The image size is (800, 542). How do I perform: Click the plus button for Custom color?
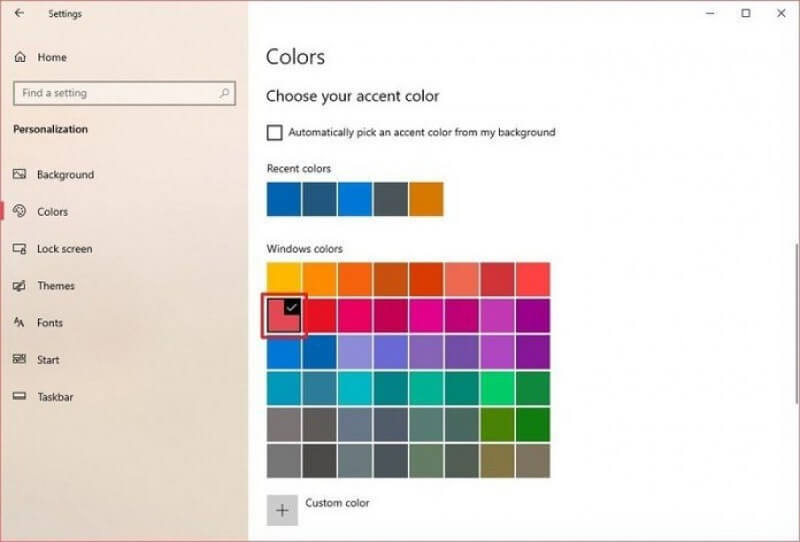[x=283, y=510]
